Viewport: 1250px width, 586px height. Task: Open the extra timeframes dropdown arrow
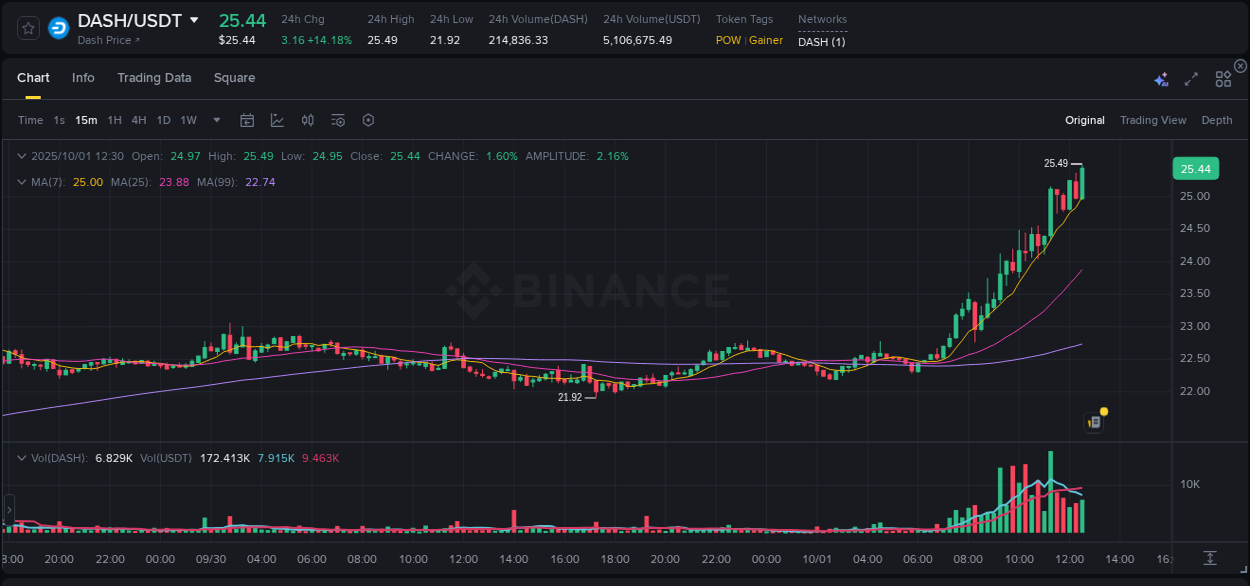215,120
